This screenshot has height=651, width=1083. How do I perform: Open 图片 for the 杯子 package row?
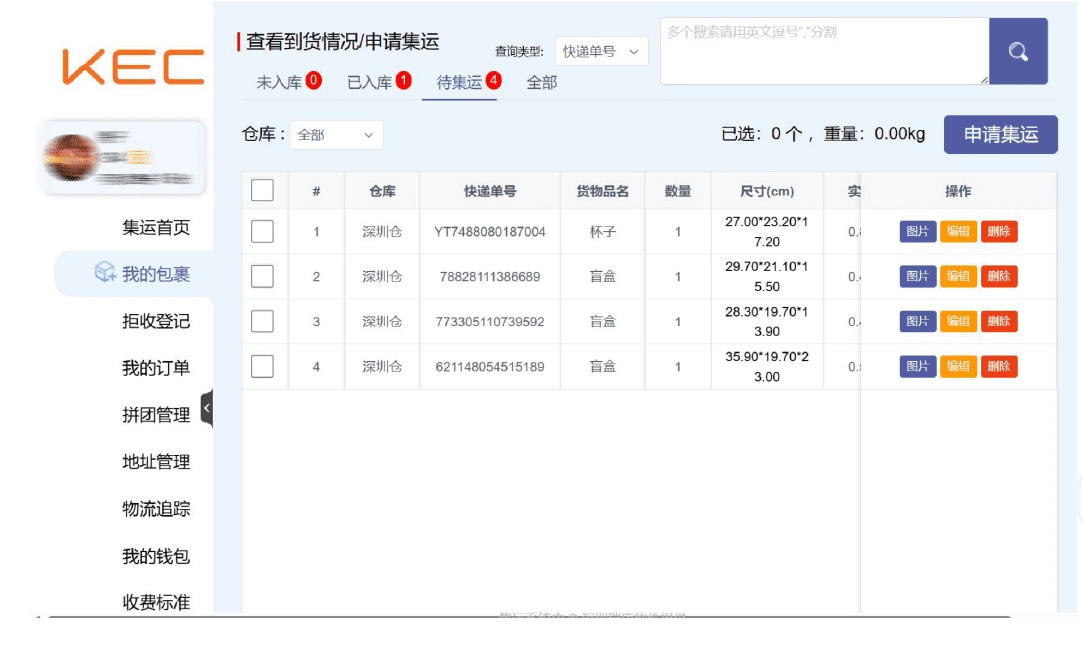pyautogui.click(x=917, y=231)
